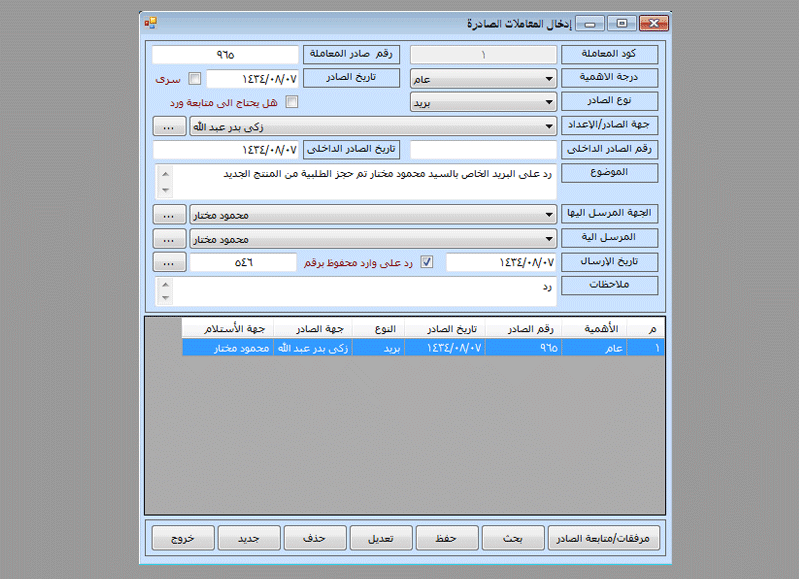Click the بحث (search) button

(513, 538)
